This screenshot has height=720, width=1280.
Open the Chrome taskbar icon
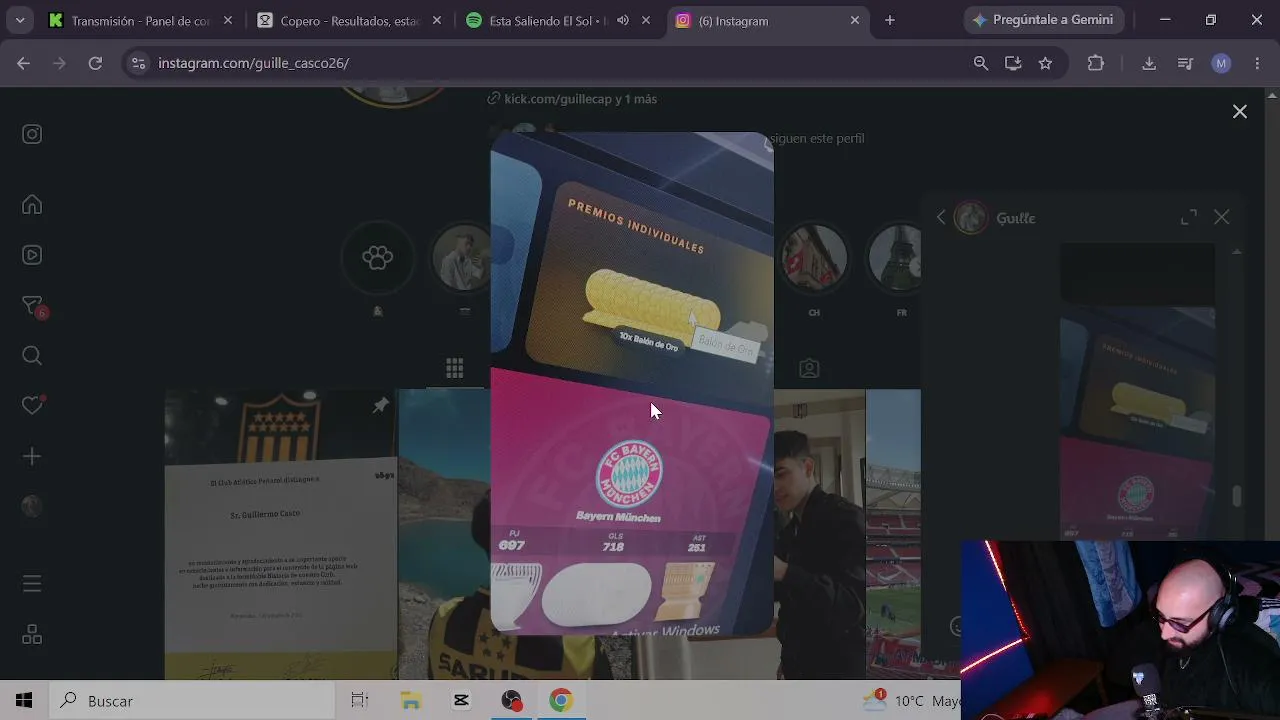[x=560, y=701]
